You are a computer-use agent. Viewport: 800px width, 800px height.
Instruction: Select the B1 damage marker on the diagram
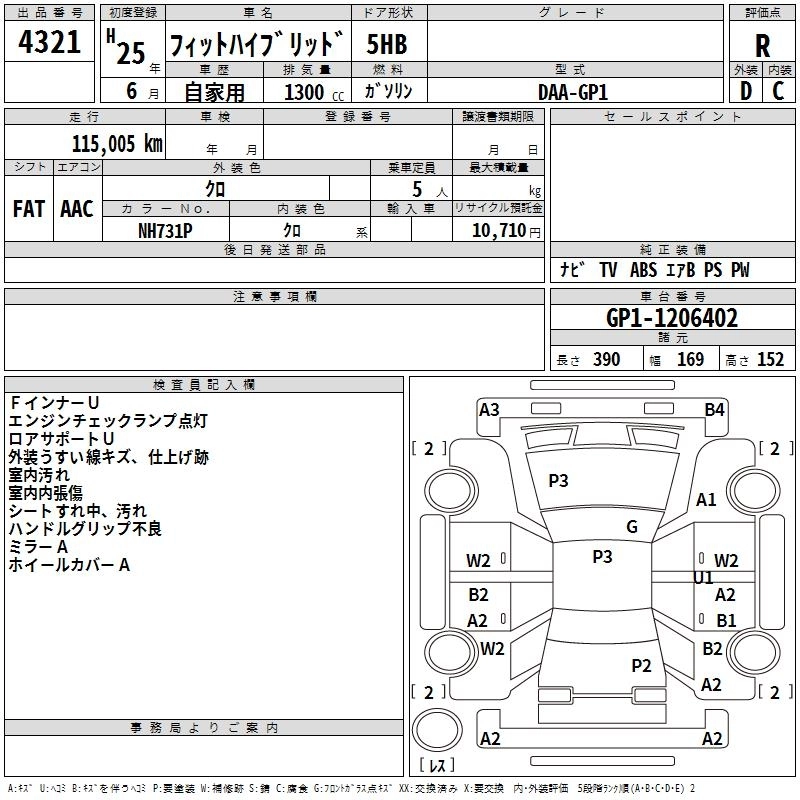(x=726, y=620)
